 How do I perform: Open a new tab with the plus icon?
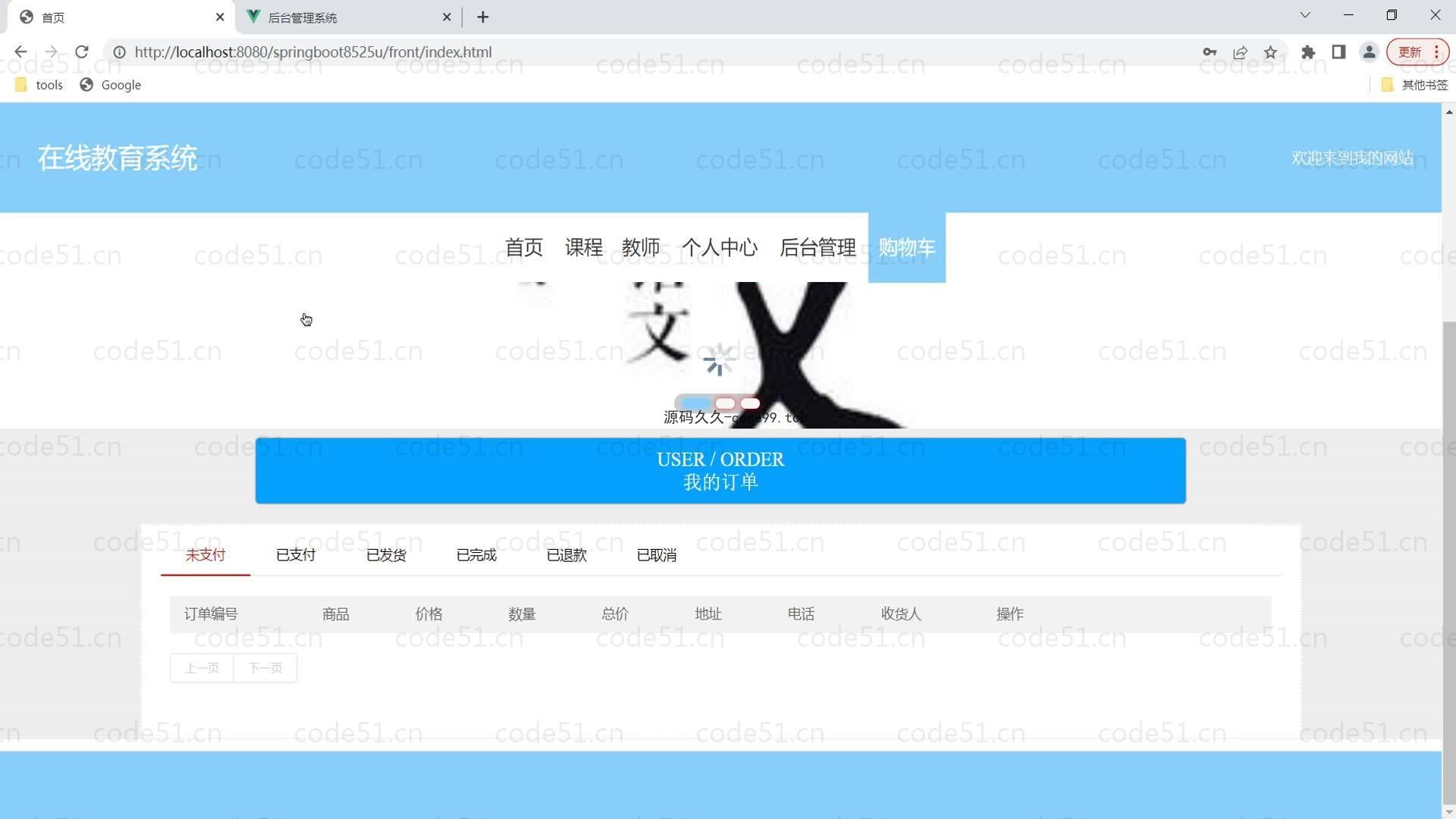point(483,17)
